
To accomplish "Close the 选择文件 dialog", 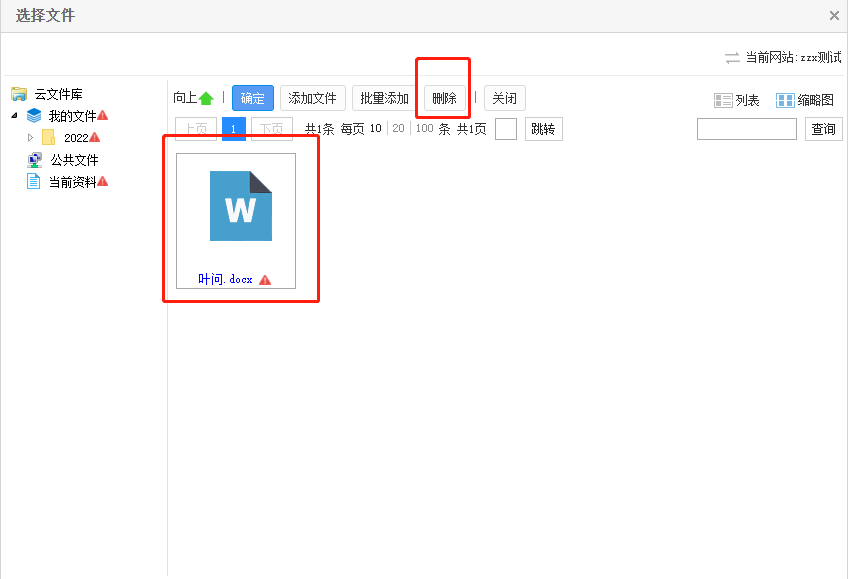I will point(834,16).
